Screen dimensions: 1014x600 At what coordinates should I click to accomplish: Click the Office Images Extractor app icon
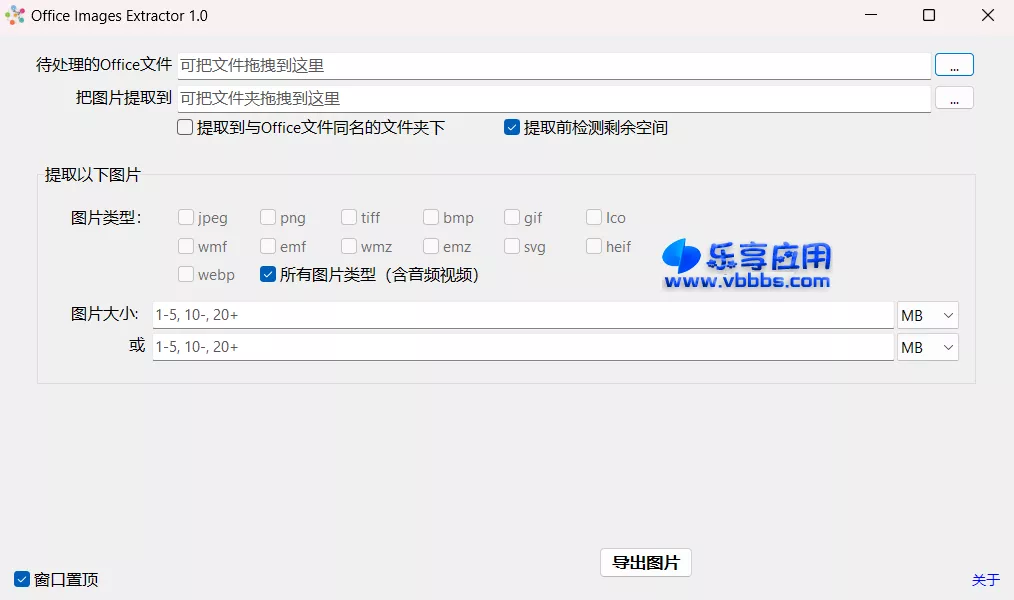tap(15, 15)
